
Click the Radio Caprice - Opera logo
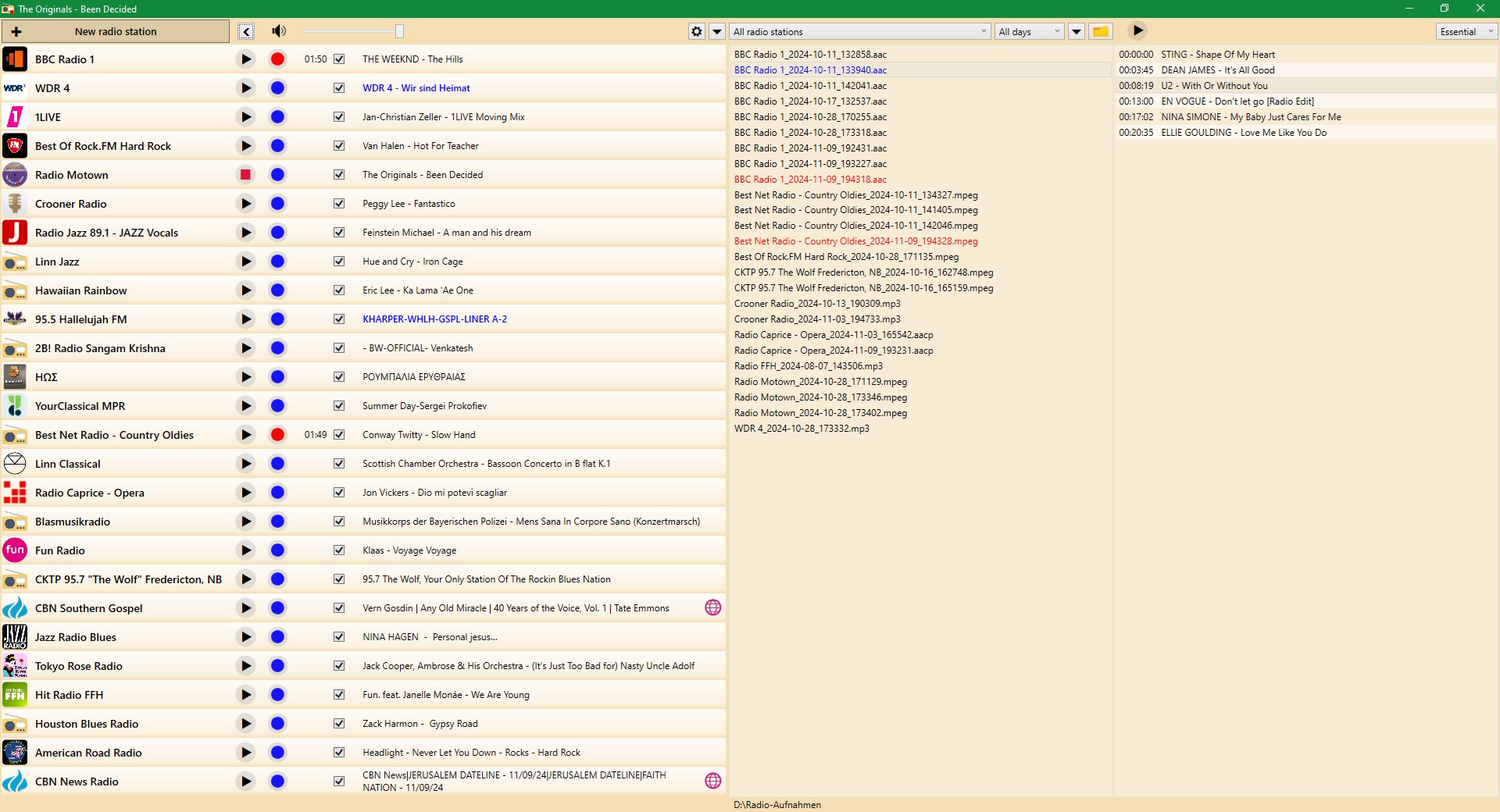(x=15, y=493)
